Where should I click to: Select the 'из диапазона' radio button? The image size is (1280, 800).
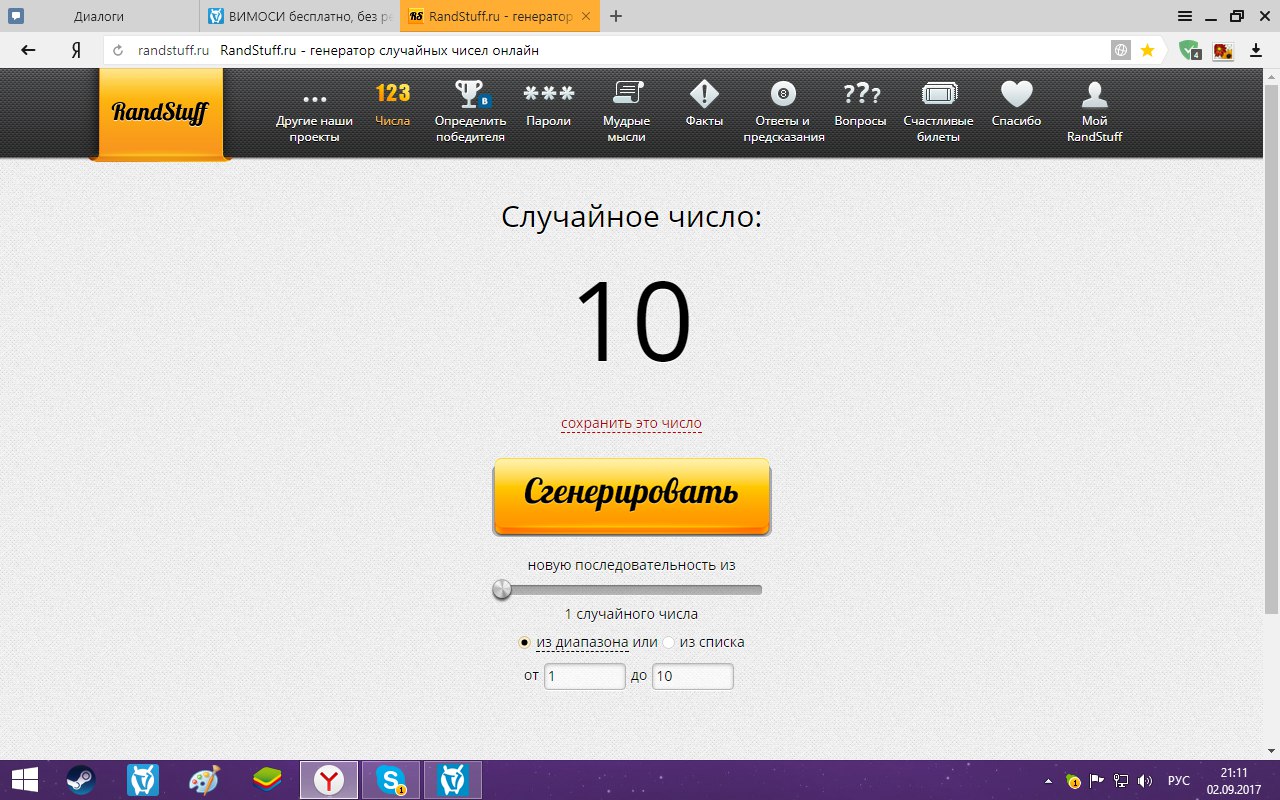[x=524, y=642]
